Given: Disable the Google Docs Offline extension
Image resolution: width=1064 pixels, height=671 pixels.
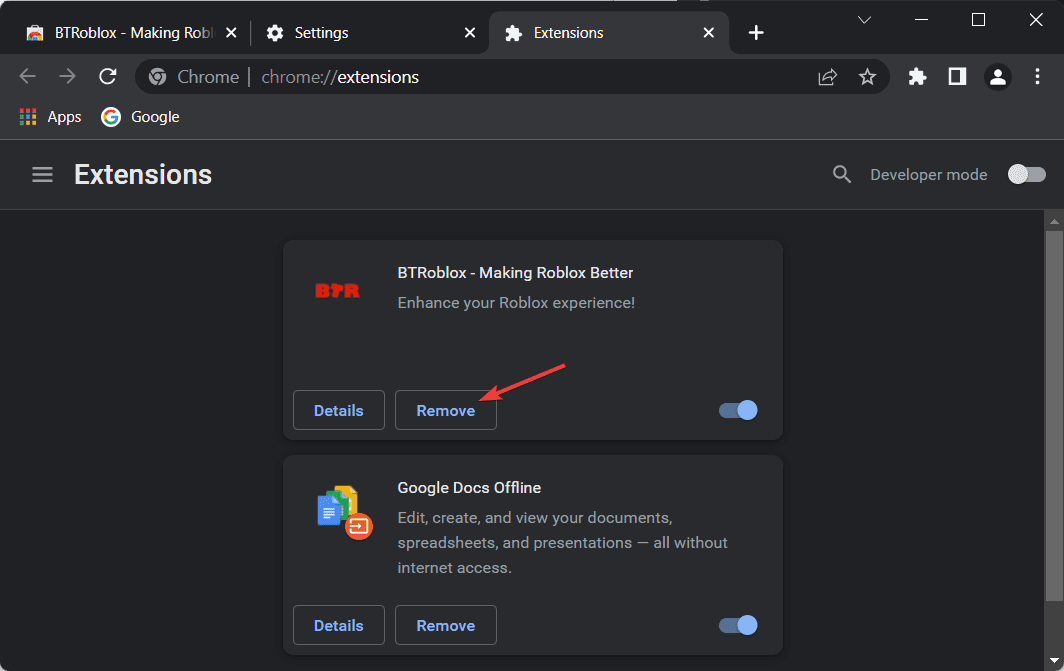Looking at the screenshot, I should (x=737, y=625).
